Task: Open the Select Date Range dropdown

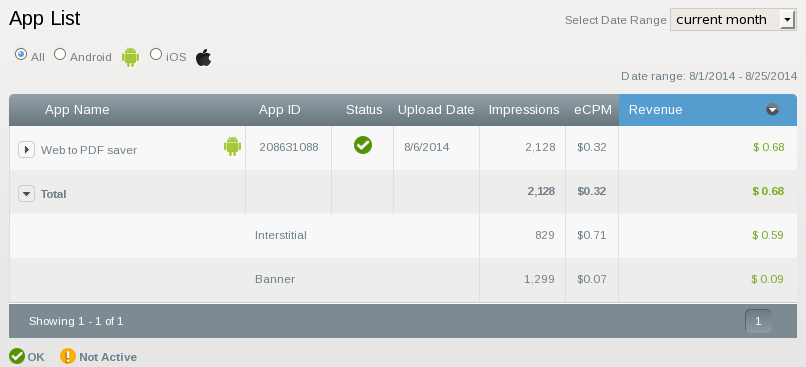Action: click(x=733, y=20)
